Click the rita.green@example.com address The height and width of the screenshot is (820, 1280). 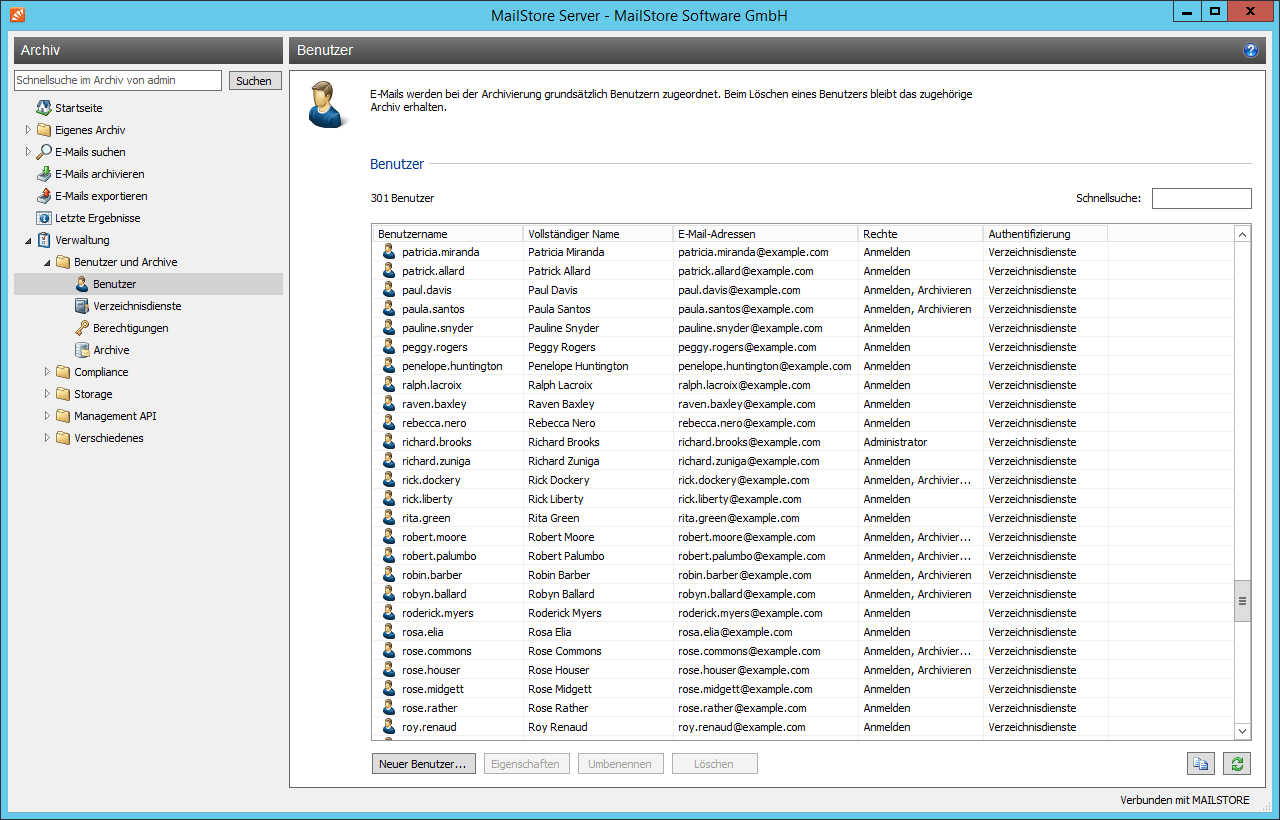(x=739, y=518)
